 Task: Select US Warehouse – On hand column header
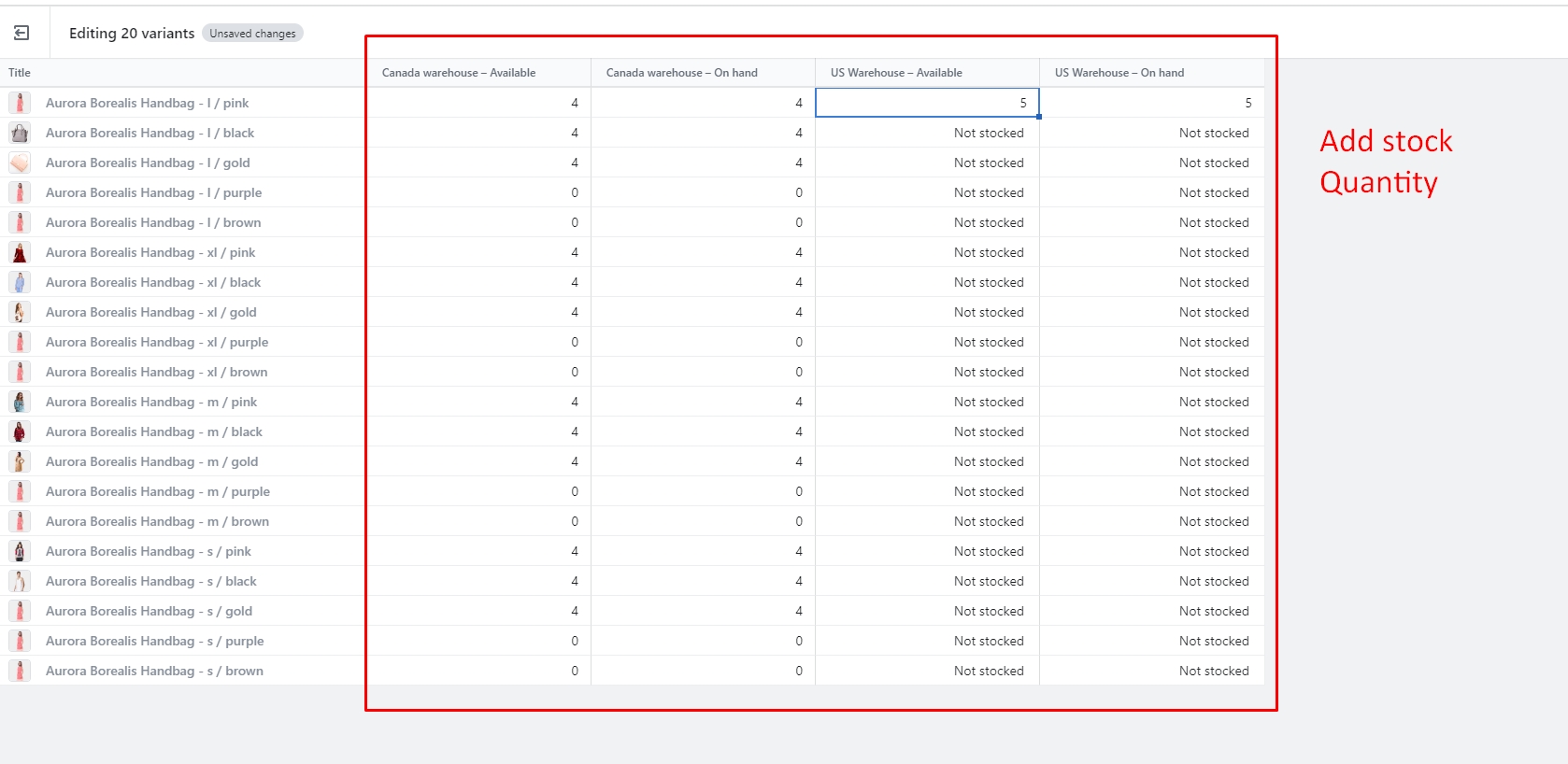1119,73
